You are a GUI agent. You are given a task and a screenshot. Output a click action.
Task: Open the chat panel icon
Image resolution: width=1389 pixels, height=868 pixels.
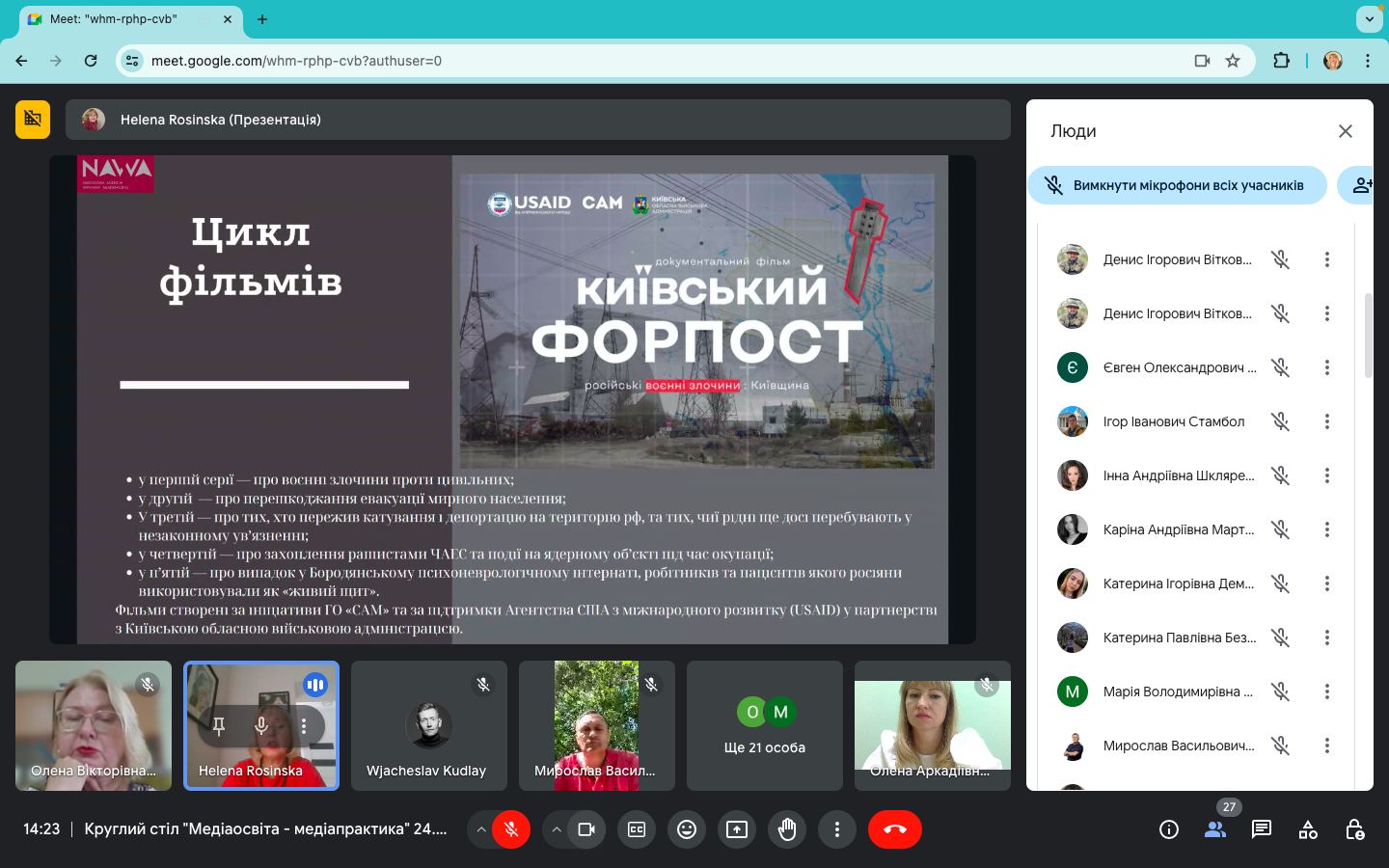1262,829
